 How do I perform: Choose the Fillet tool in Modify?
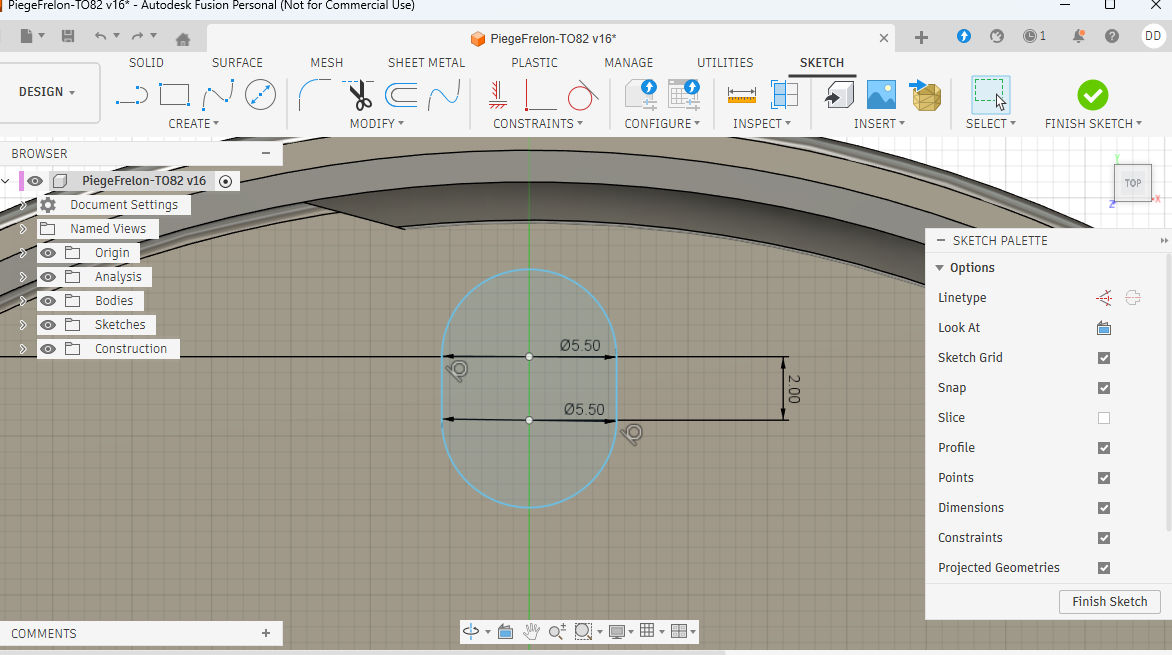coord(315,96)
